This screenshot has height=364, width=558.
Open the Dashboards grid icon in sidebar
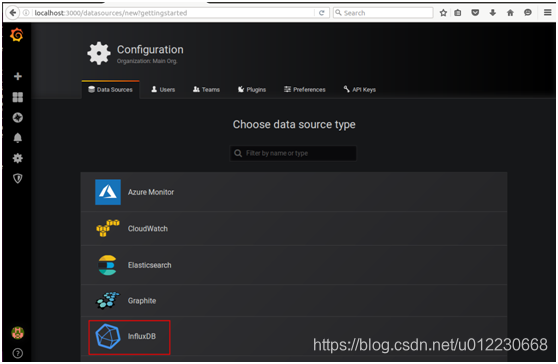coord(17,97)
